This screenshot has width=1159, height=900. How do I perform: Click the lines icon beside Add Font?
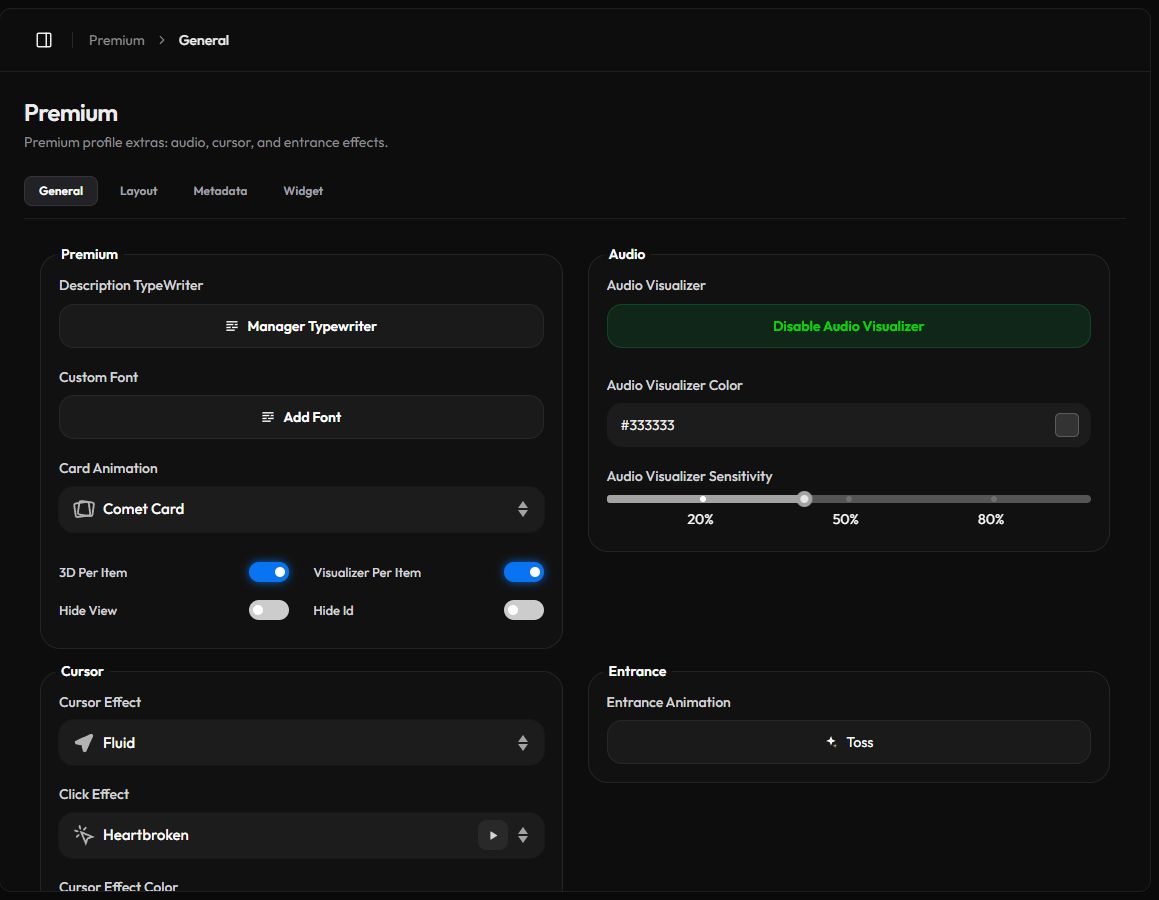[x=268, y=417]
